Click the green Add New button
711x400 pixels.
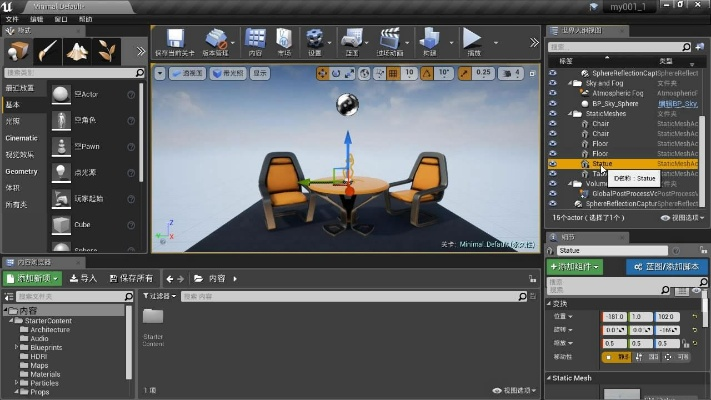tap(32, 278)
